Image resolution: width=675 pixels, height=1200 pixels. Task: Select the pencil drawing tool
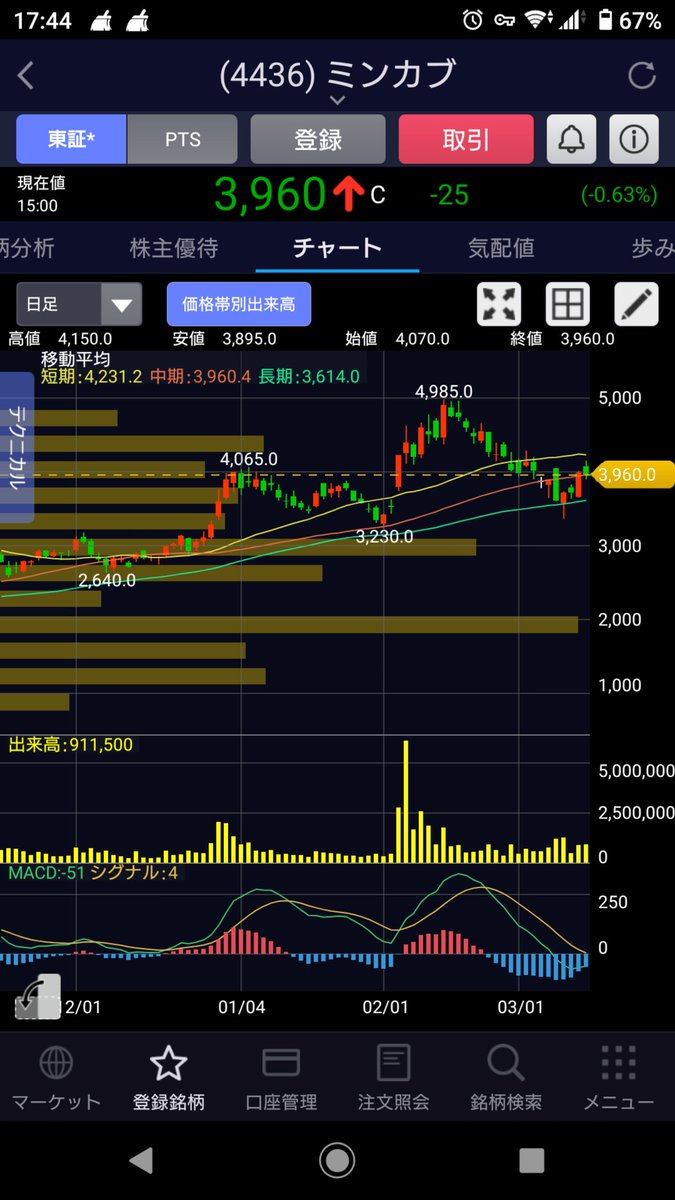coord(636,304)
